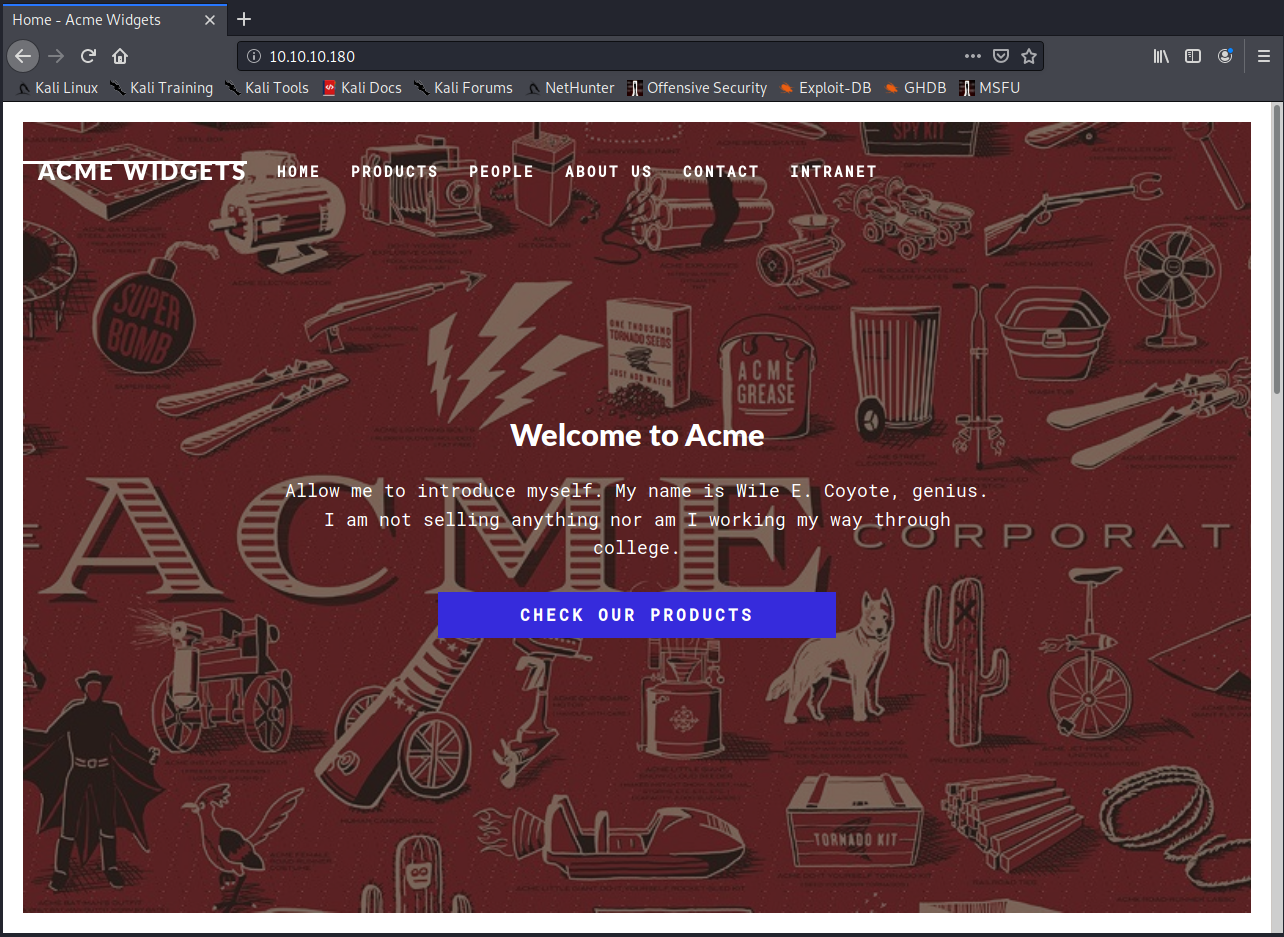1284x937 pixels.
Task: Select the PRODUCTS menu item
Action: (x=394, y=171)
